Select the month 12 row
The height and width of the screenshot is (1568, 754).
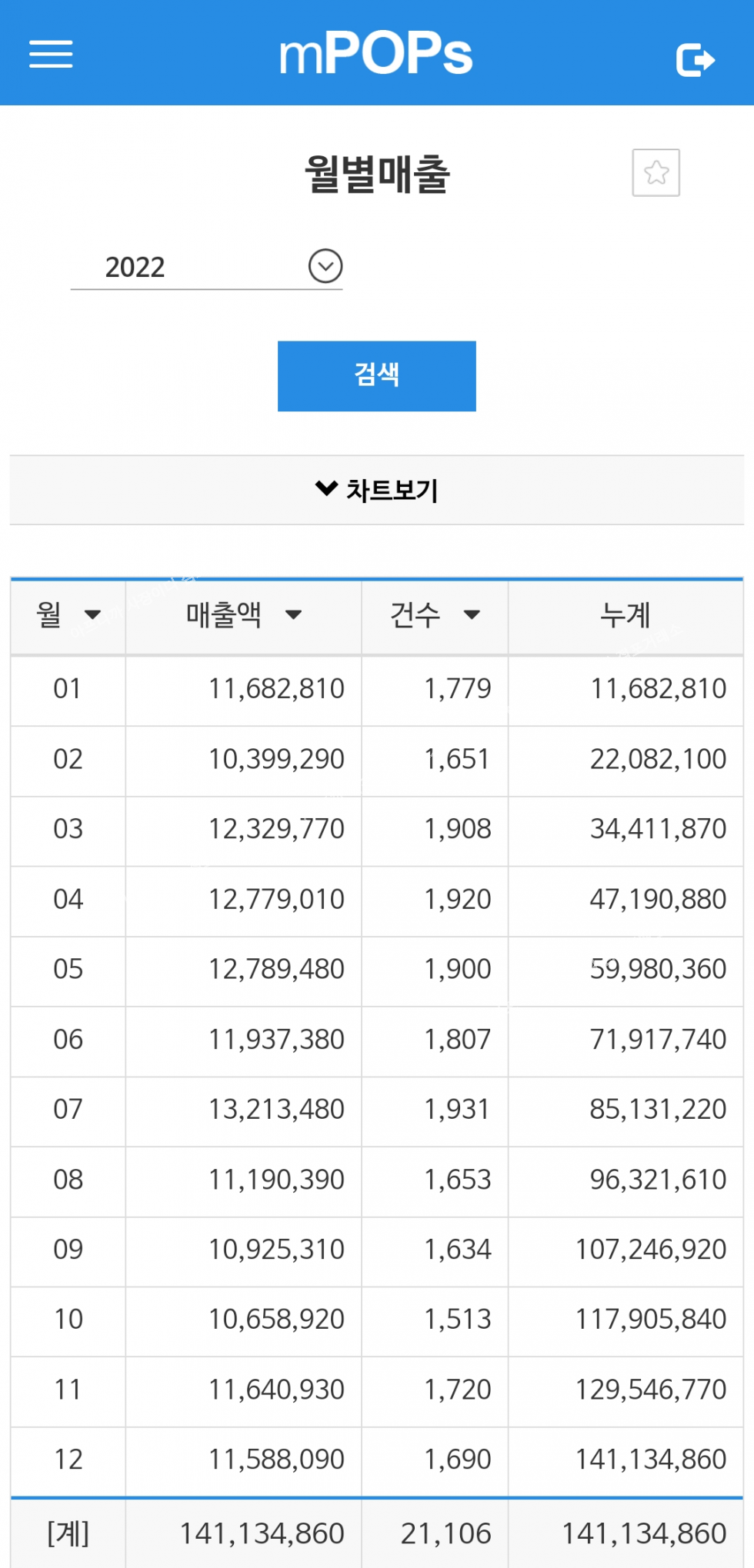point(68,1460)
